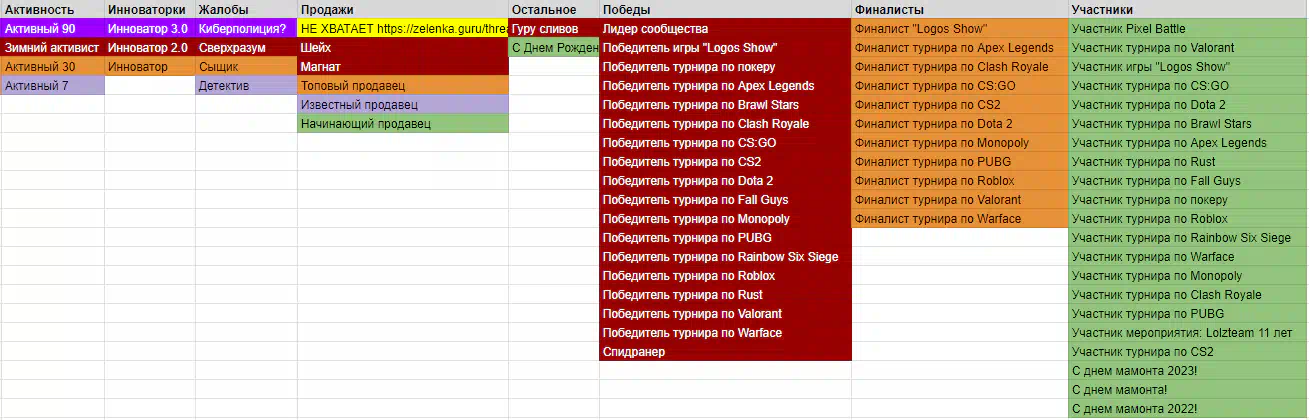
Task: Select the purple Активный 90 cell
Action: coord(52,29)
